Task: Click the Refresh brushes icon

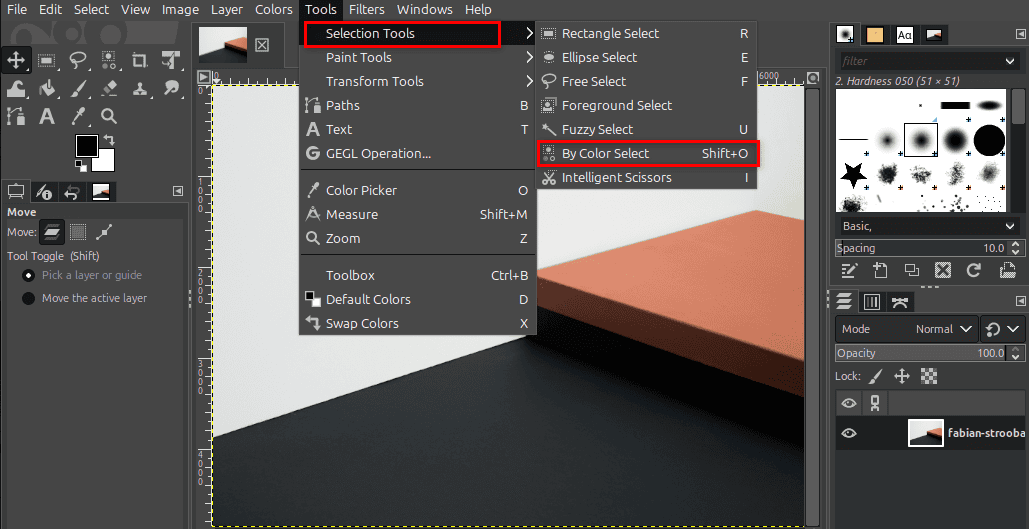Action: pyautogui.click(x=974, y=270)
